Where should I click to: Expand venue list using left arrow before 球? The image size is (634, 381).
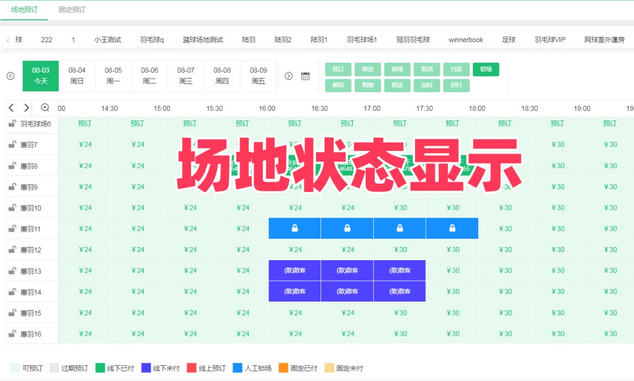(x=8, y=40)
